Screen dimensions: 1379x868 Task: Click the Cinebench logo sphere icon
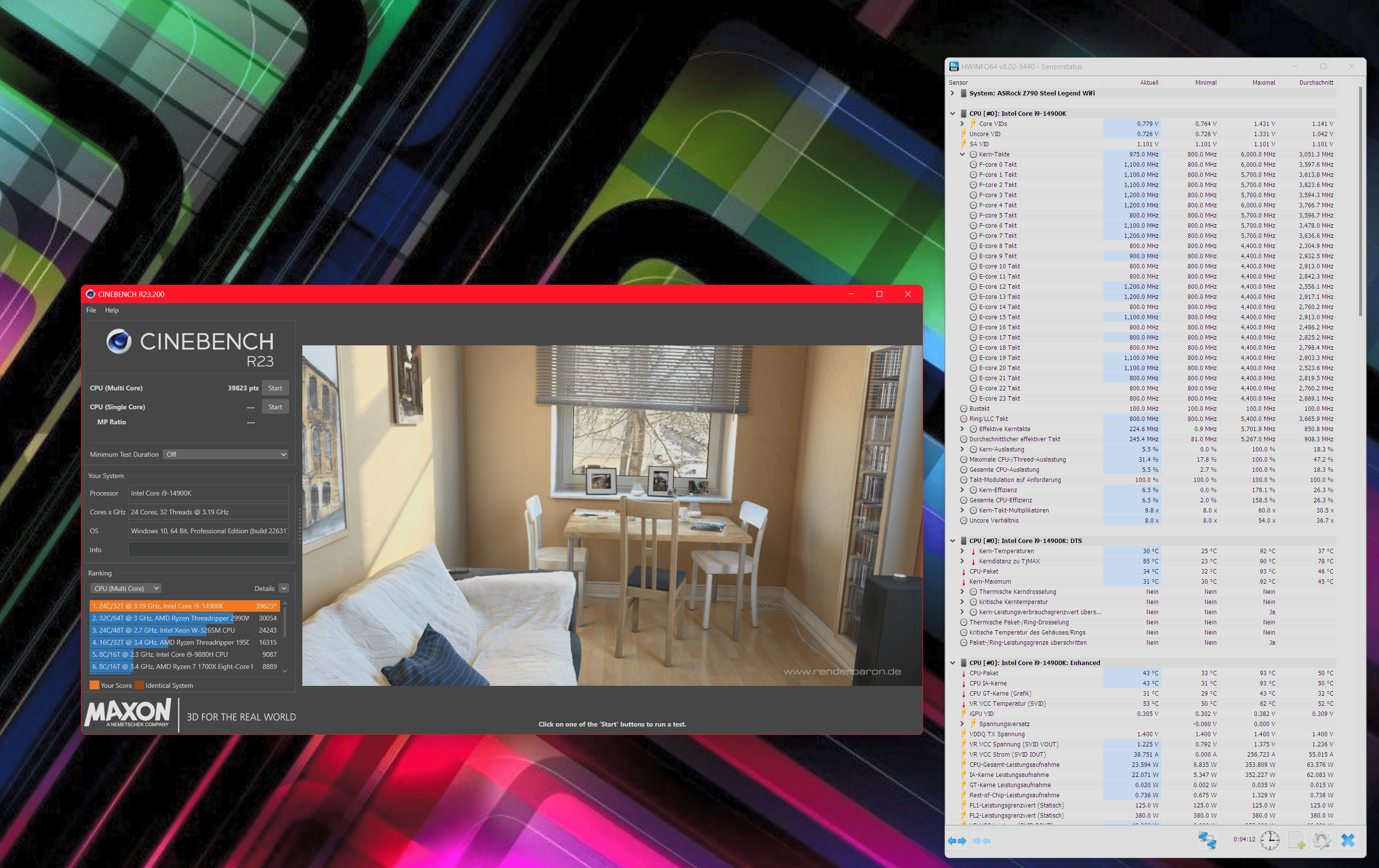click(119, 341)
